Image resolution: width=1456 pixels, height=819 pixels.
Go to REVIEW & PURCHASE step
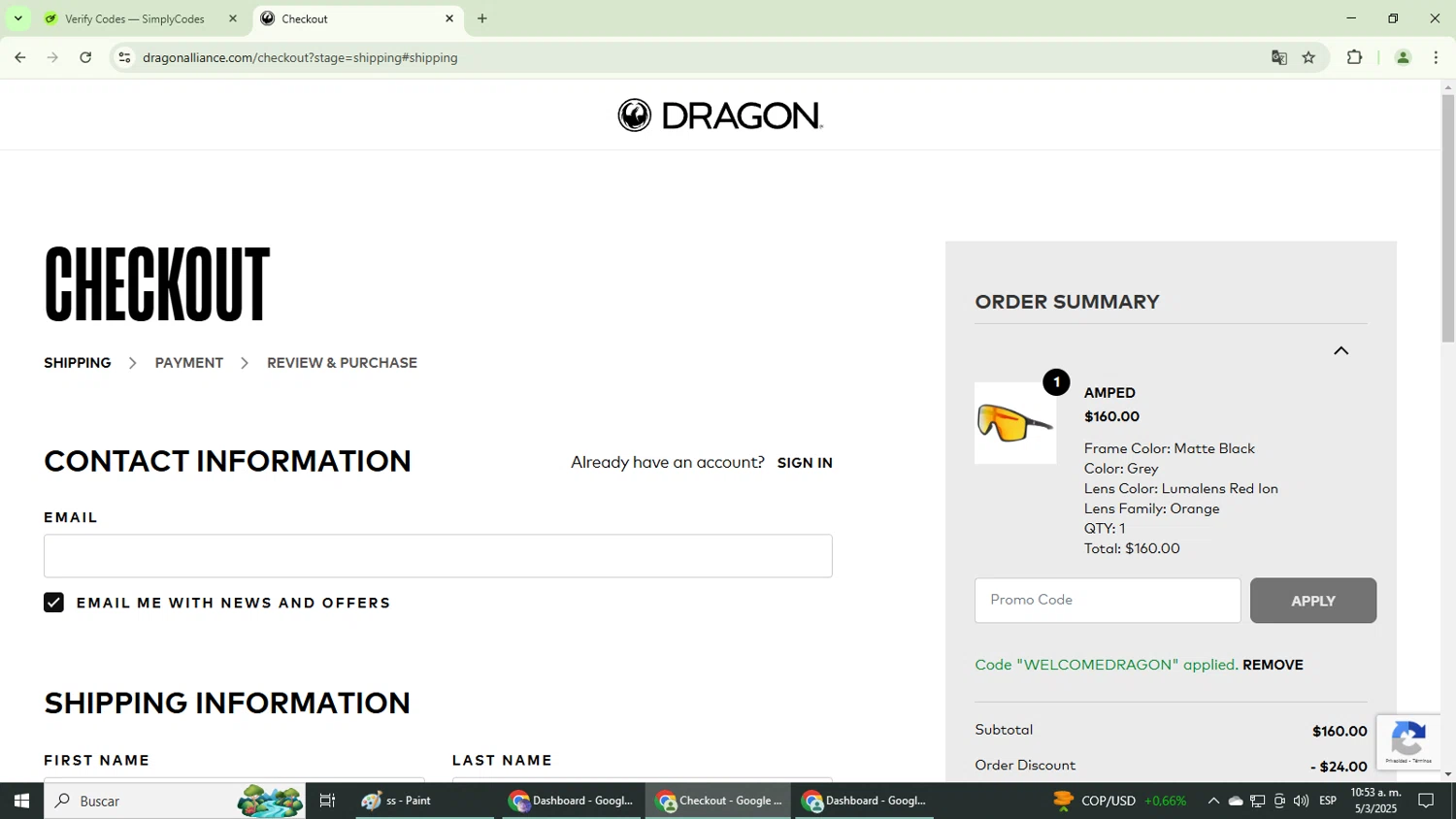tap(342, 363)
